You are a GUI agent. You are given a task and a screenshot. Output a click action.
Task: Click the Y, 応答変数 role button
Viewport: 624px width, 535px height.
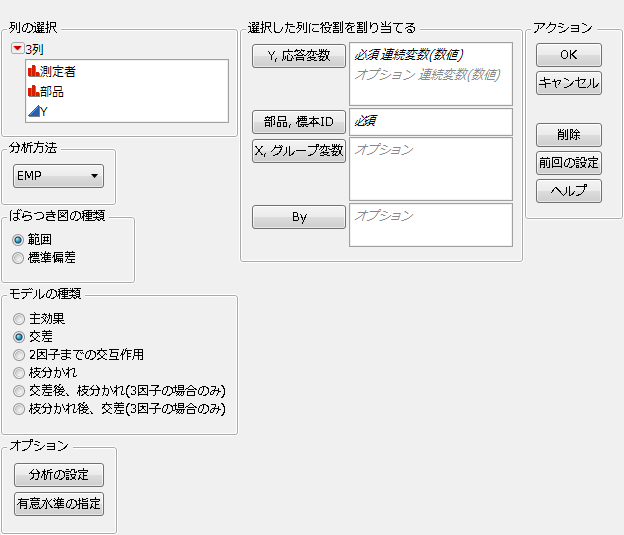click(298, 54)
